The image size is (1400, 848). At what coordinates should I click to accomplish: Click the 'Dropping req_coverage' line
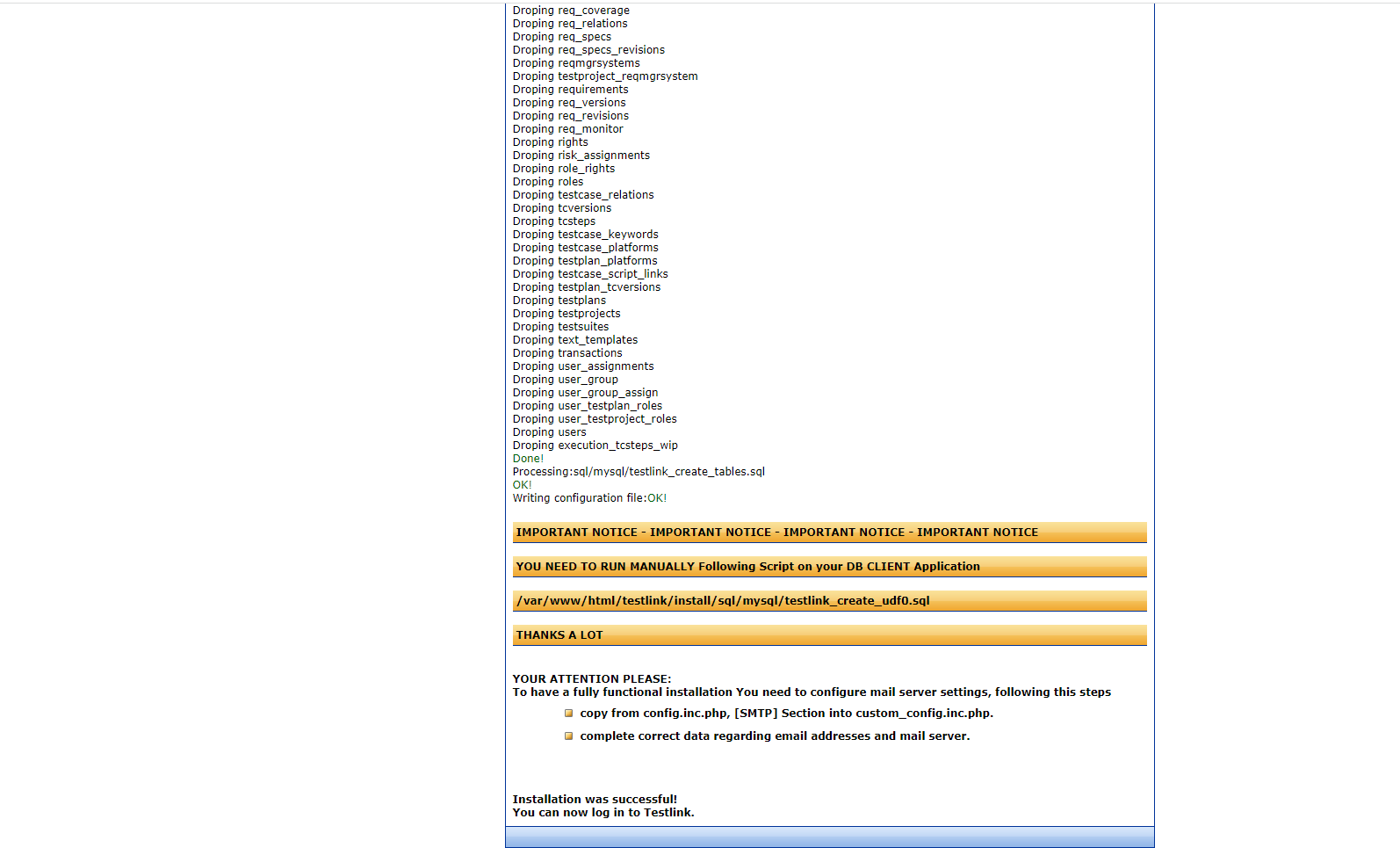(571, 11)
